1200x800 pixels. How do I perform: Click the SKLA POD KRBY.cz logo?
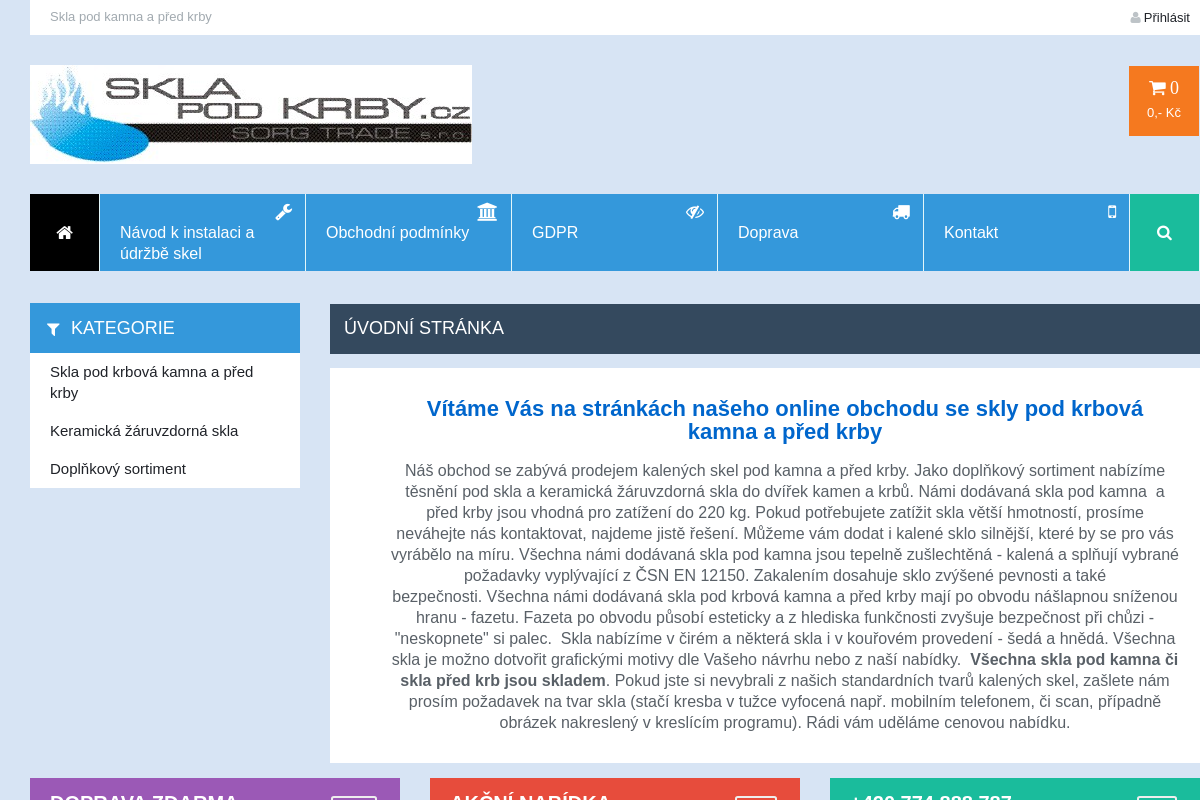coord(250,113)
